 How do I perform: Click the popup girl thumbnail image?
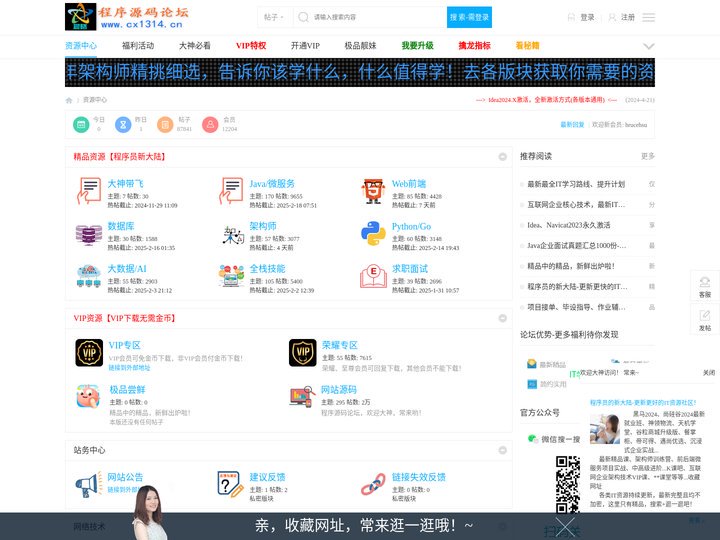point(605,429)
